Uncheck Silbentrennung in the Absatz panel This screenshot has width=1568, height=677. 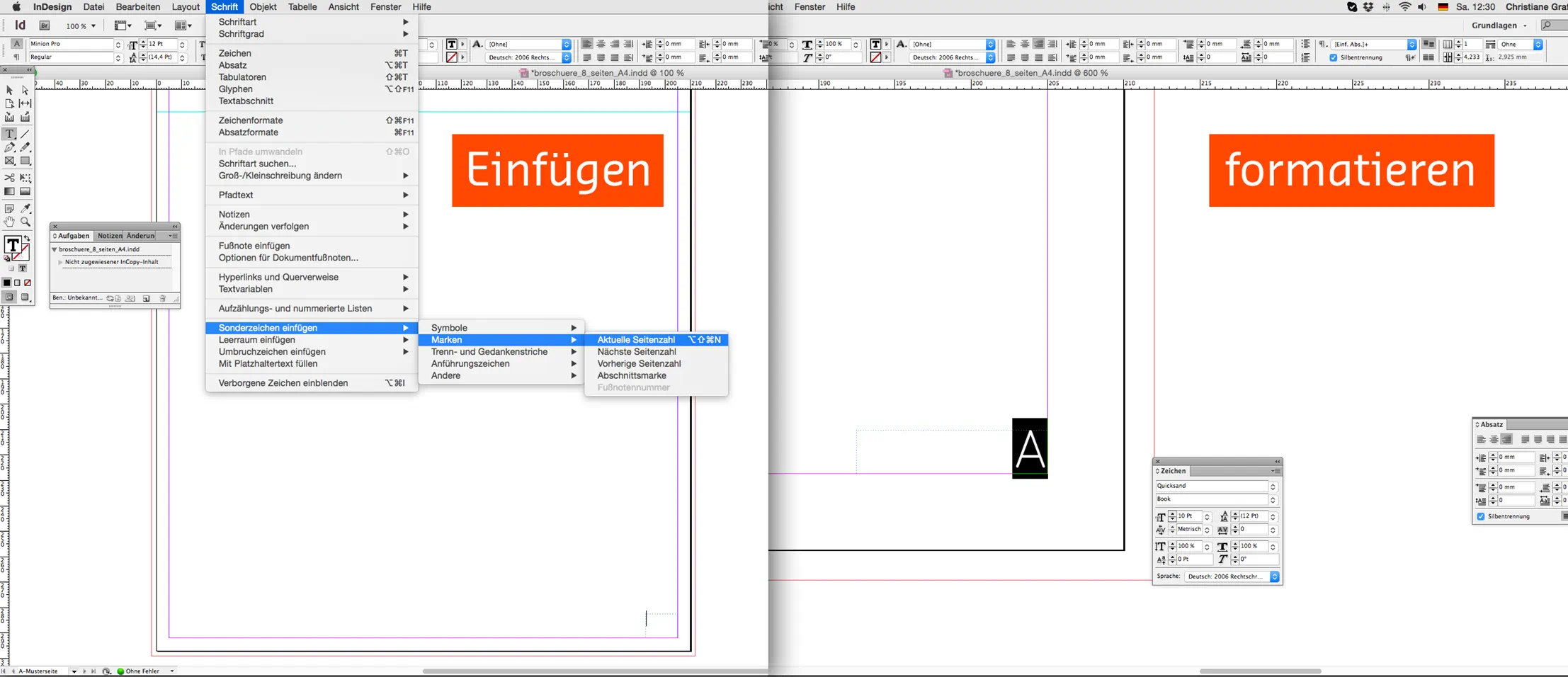[x=1480, y=516]
